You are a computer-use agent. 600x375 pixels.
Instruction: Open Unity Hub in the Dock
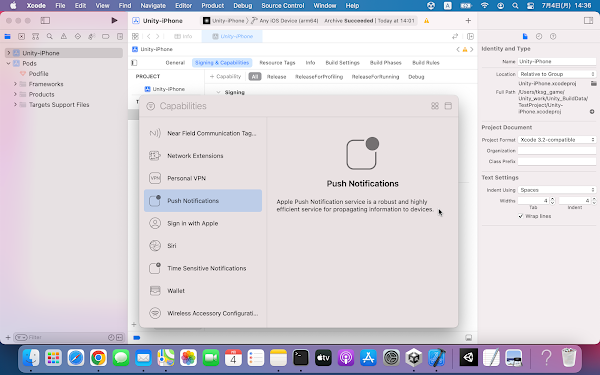(x=414, y=358)
